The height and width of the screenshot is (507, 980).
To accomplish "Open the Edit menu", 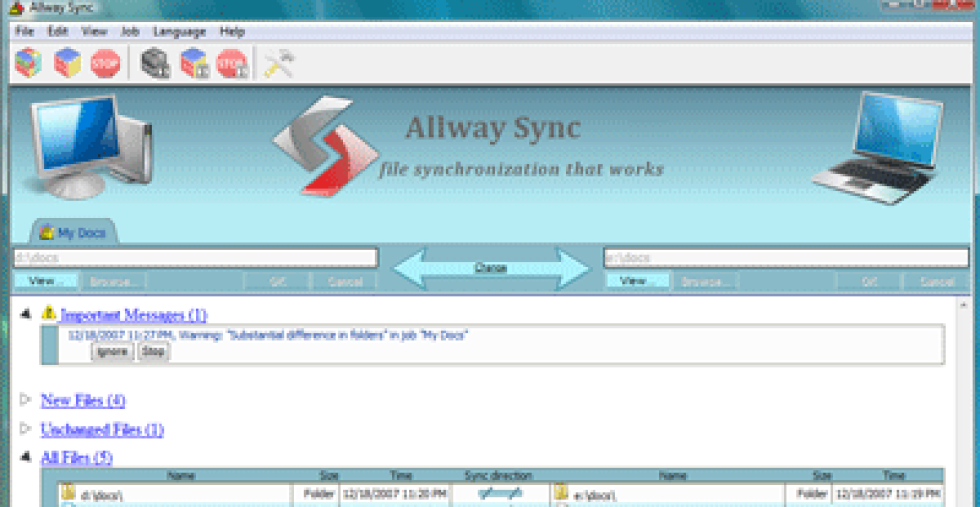I will click(x=58, y=32).
